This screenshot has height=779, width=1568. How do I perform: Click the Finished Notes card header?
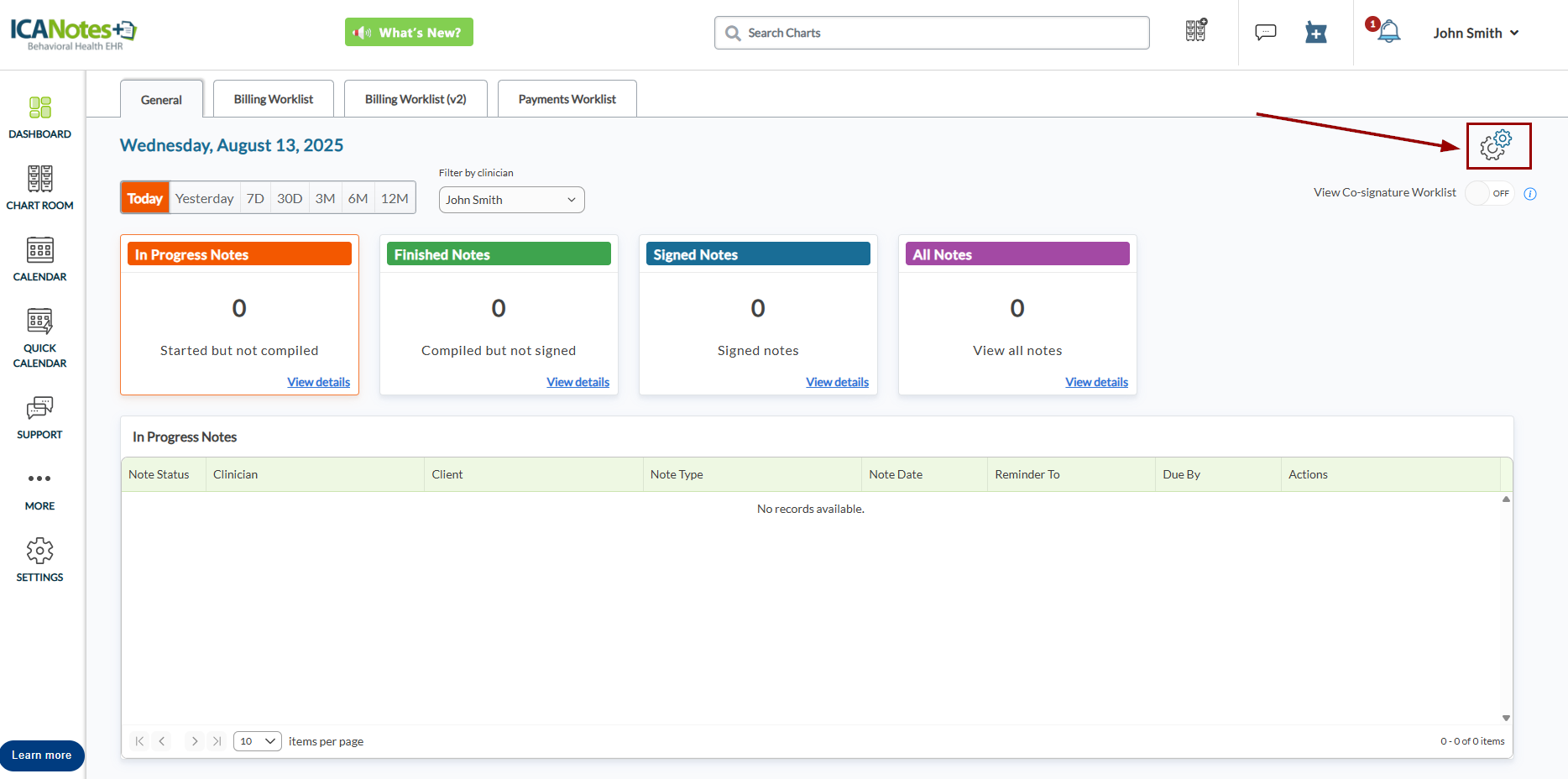pyautogui.click(x=499, y=254)
